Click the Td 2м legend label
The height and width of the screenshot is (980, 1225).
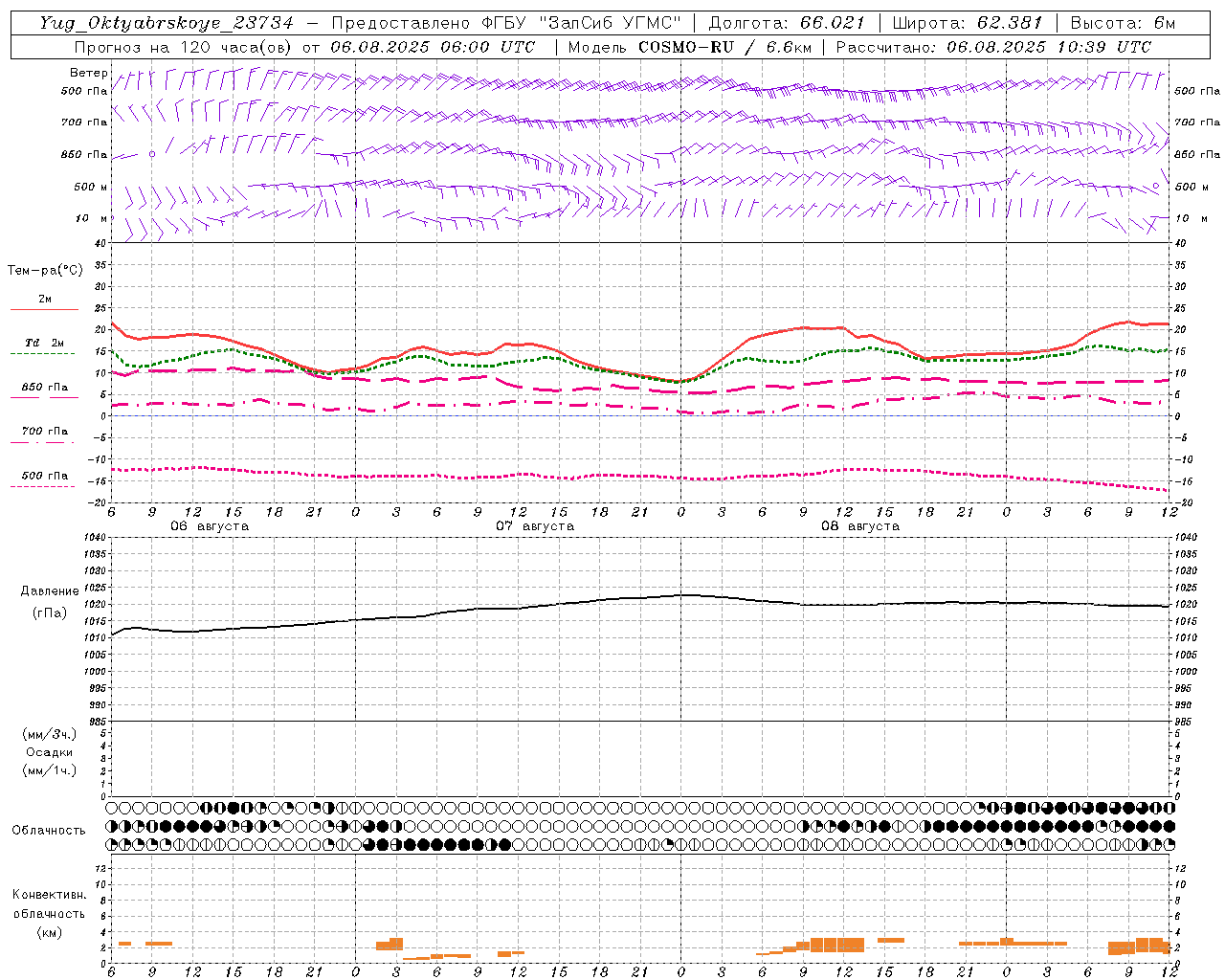click(x=44, y=343)
